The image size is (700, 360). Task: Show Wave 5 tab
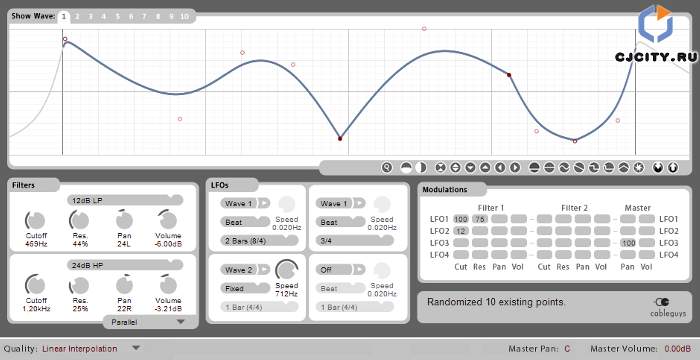pos(118,17)
